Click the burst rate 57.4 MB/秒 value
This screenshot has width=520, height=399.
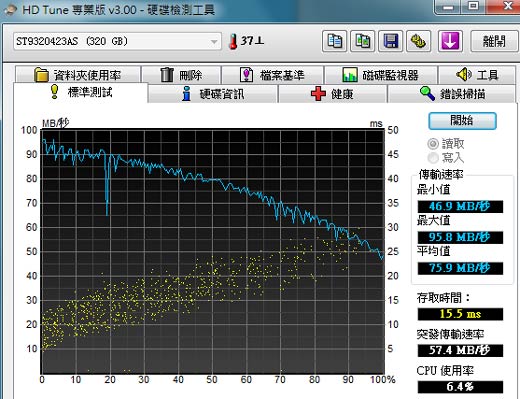point(460,350)
